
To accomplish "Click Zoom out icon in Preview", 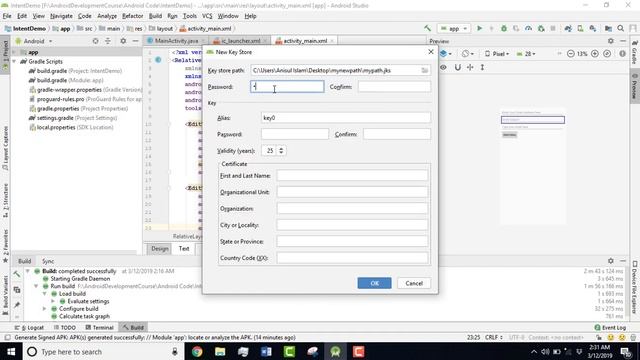I will 571,54.
